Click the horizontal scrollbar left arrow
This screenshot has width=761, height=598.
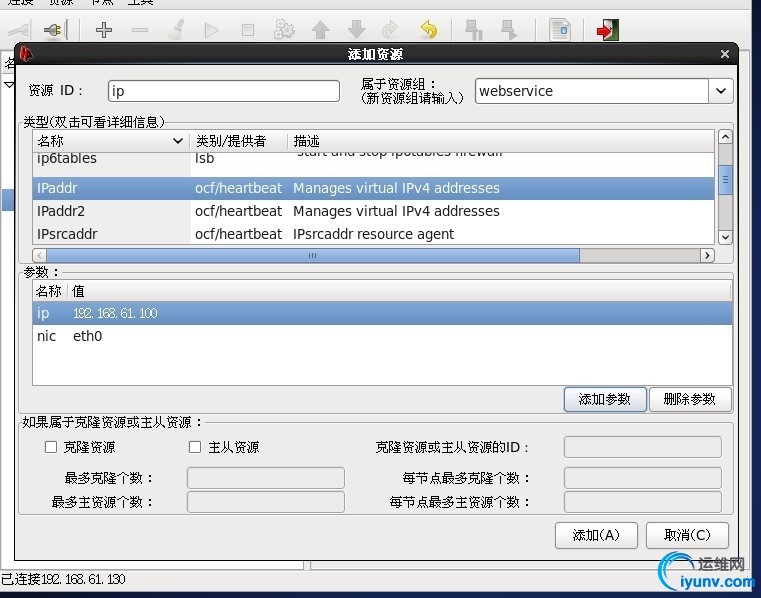tap(40, 255)
